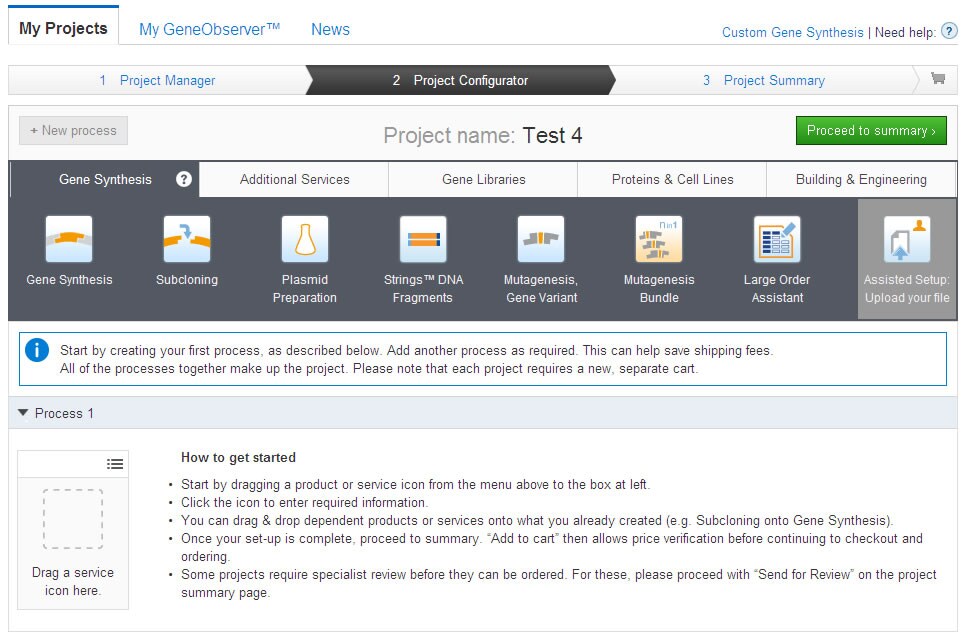The image size is (971, 640).
Task: Select Mutagenesis, Gene Variant icon
Action: pyautogui.click(x=541, y=240)
